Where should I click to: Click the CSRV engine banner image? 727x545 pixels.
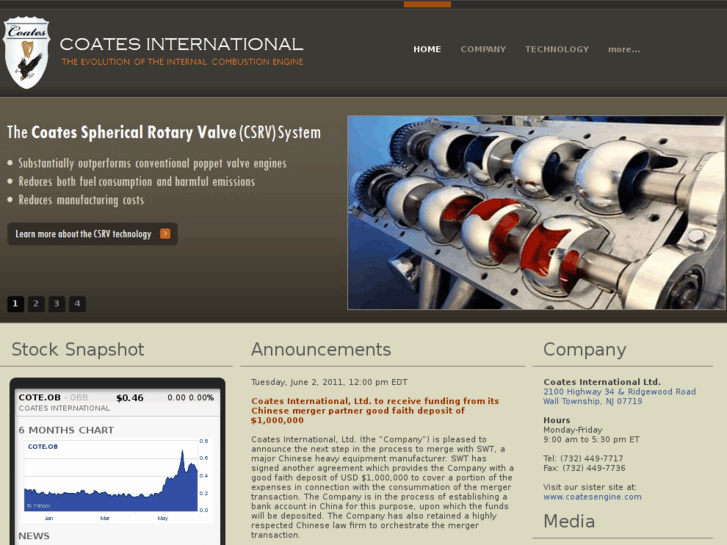point(536,212)
